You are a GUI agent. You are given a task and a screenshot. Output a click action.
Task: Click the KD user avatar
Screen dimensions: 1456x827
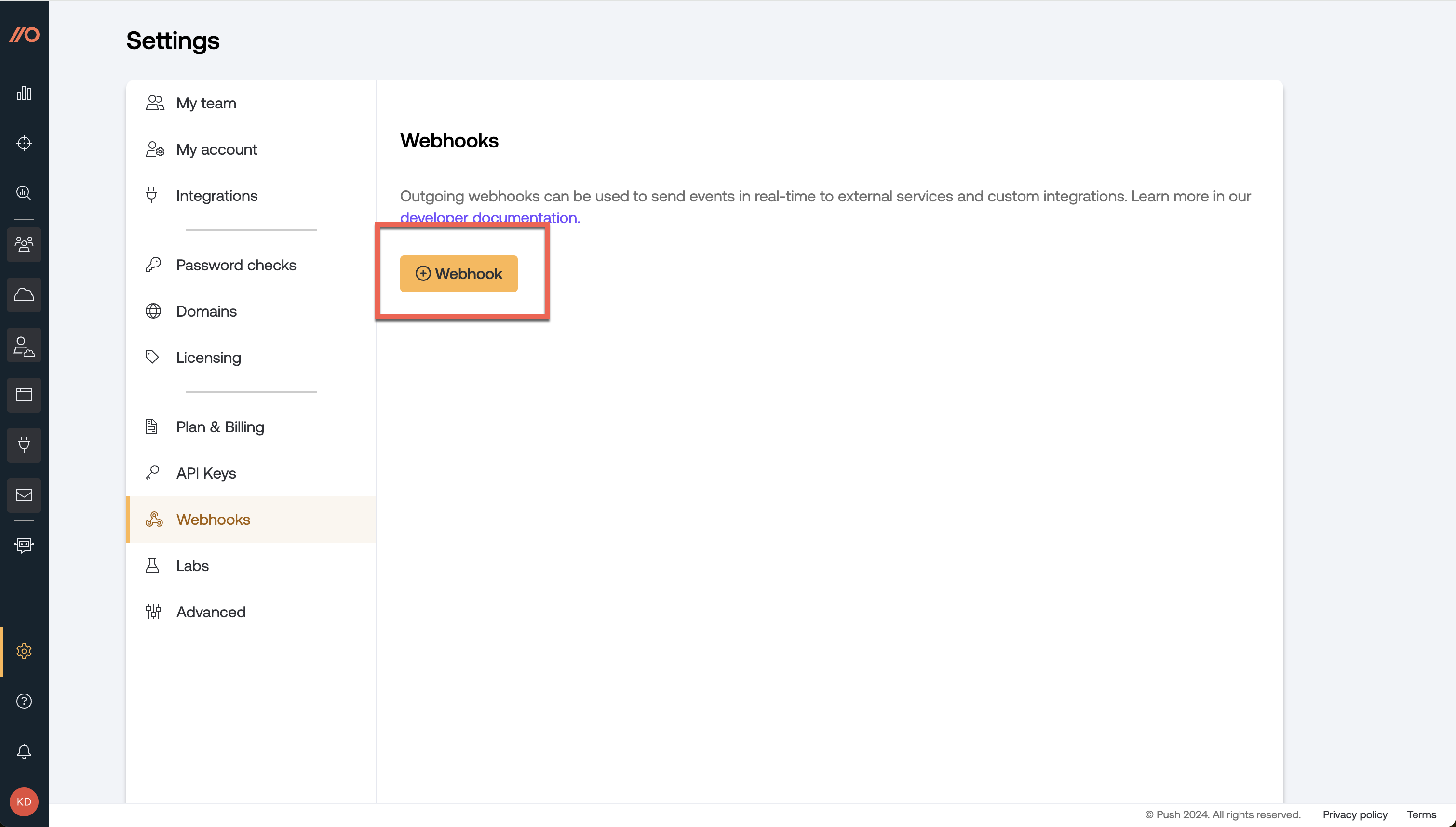pos(24,801)
